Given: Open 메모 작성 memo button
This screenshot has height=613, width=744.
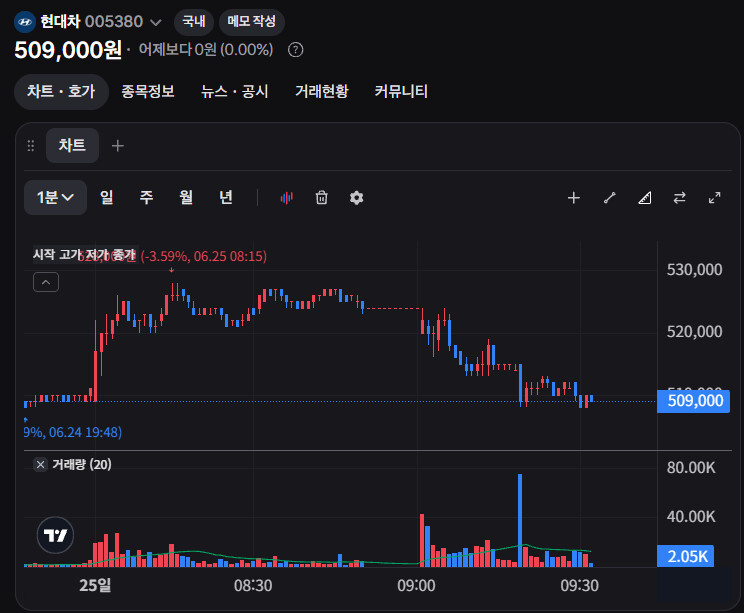Looking at the screenshot, I should click(x=251, y=21).
